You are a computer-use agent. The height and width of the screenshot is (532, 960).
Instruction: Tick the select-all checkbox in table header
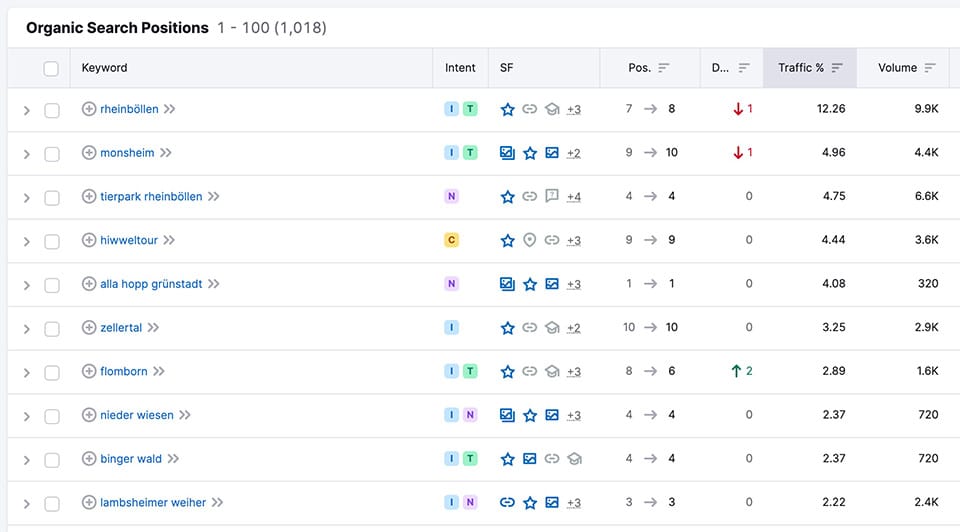tap(51, 68)
